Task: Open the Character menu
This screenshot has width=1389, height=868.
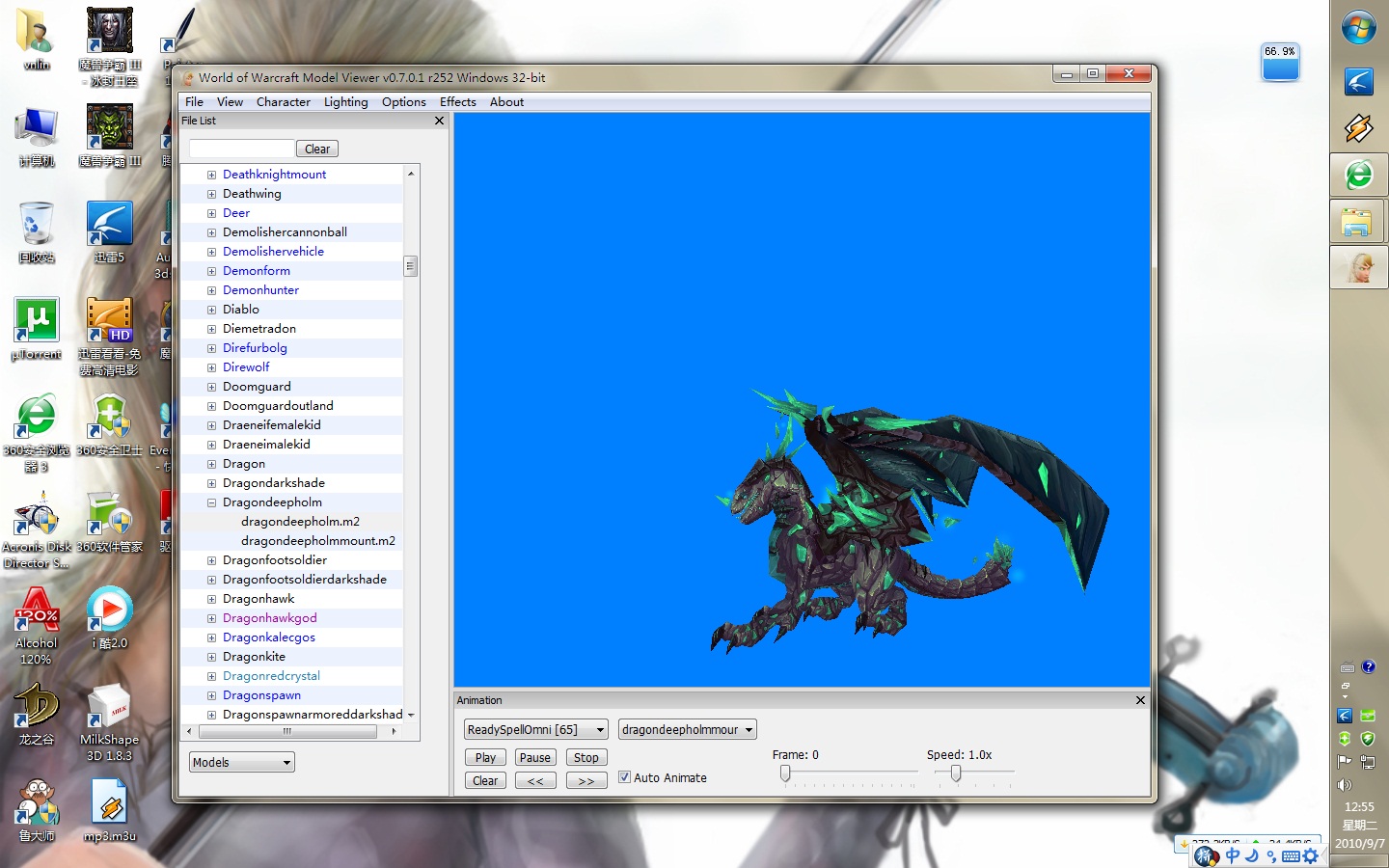Action: click(x=284, y=101)
